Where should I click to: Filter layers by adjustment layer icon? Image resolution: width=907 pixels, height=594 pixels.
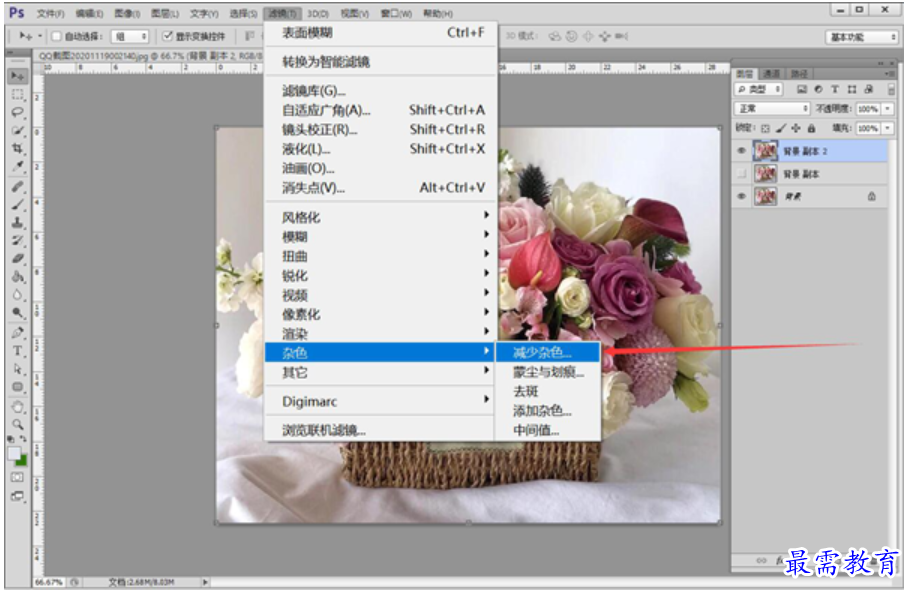coord(818,90)
